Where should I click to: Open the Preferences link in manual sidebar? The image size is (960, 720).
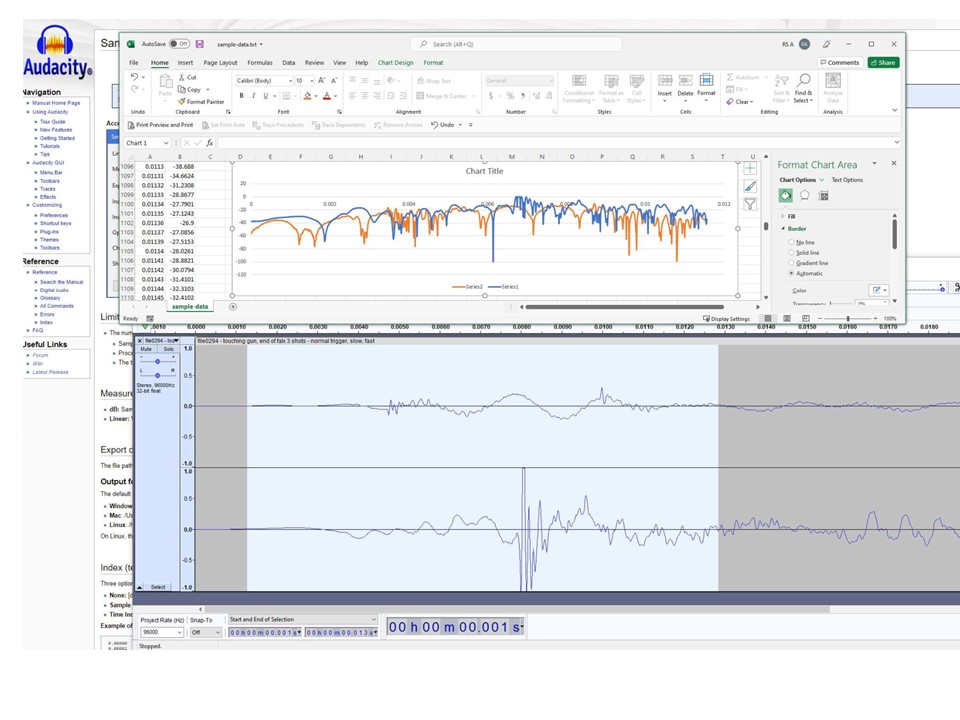point(54,216)
